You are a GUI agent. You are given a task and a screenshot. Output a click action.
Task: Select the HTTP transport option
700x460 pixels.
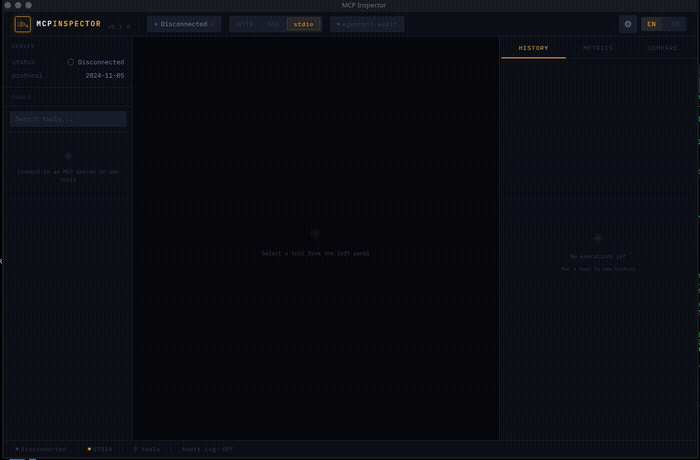(245, 24)
